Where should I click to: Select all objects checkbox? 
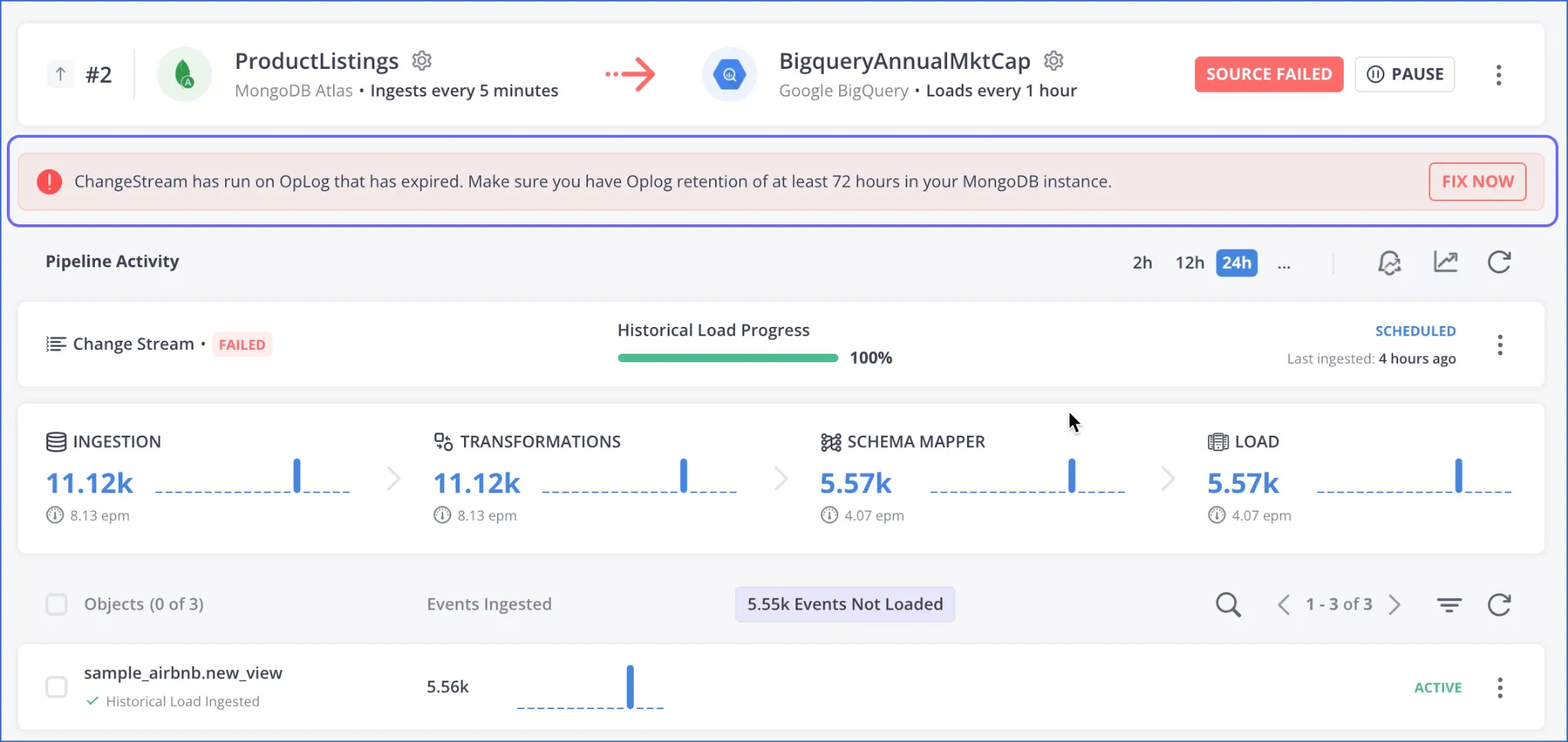[x=57, y=604]
